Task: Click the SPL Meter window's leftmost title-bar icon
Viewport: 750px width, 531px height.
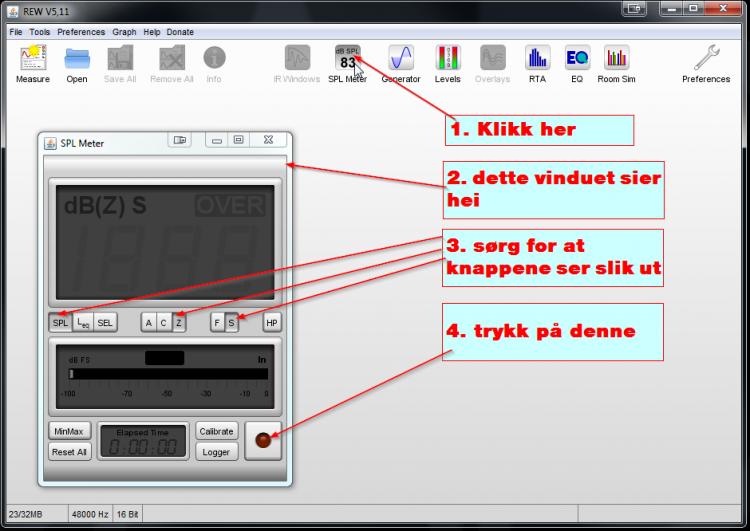Action: 50,144
